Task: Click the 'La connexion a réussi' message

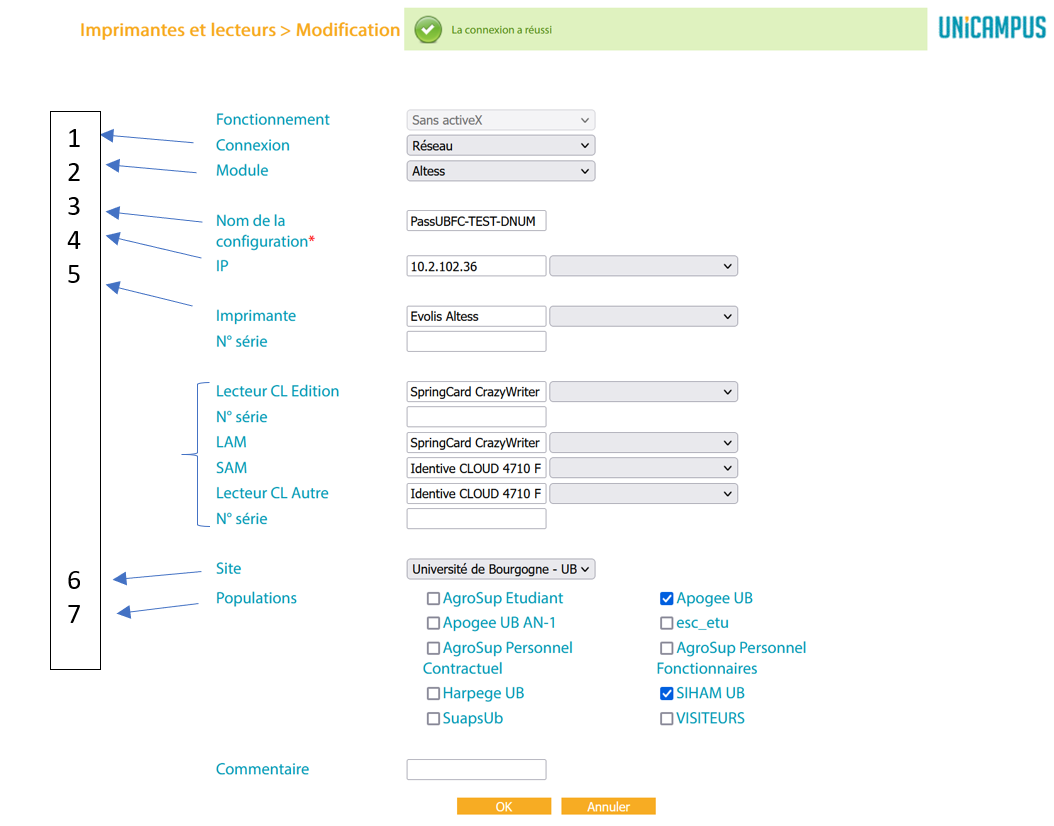Action: coord(501,30)
